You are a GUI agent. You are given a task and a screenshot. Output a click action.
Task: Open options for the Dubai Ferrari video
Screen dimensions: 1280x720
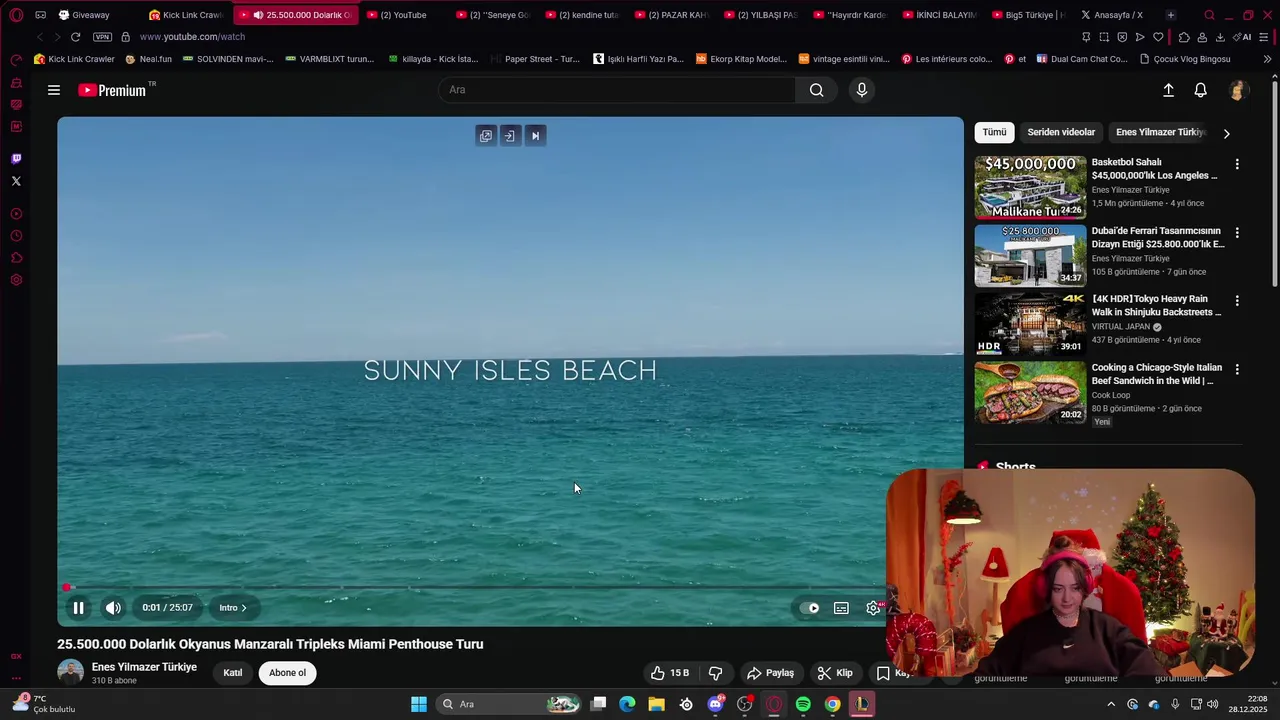click(1237, 233)
